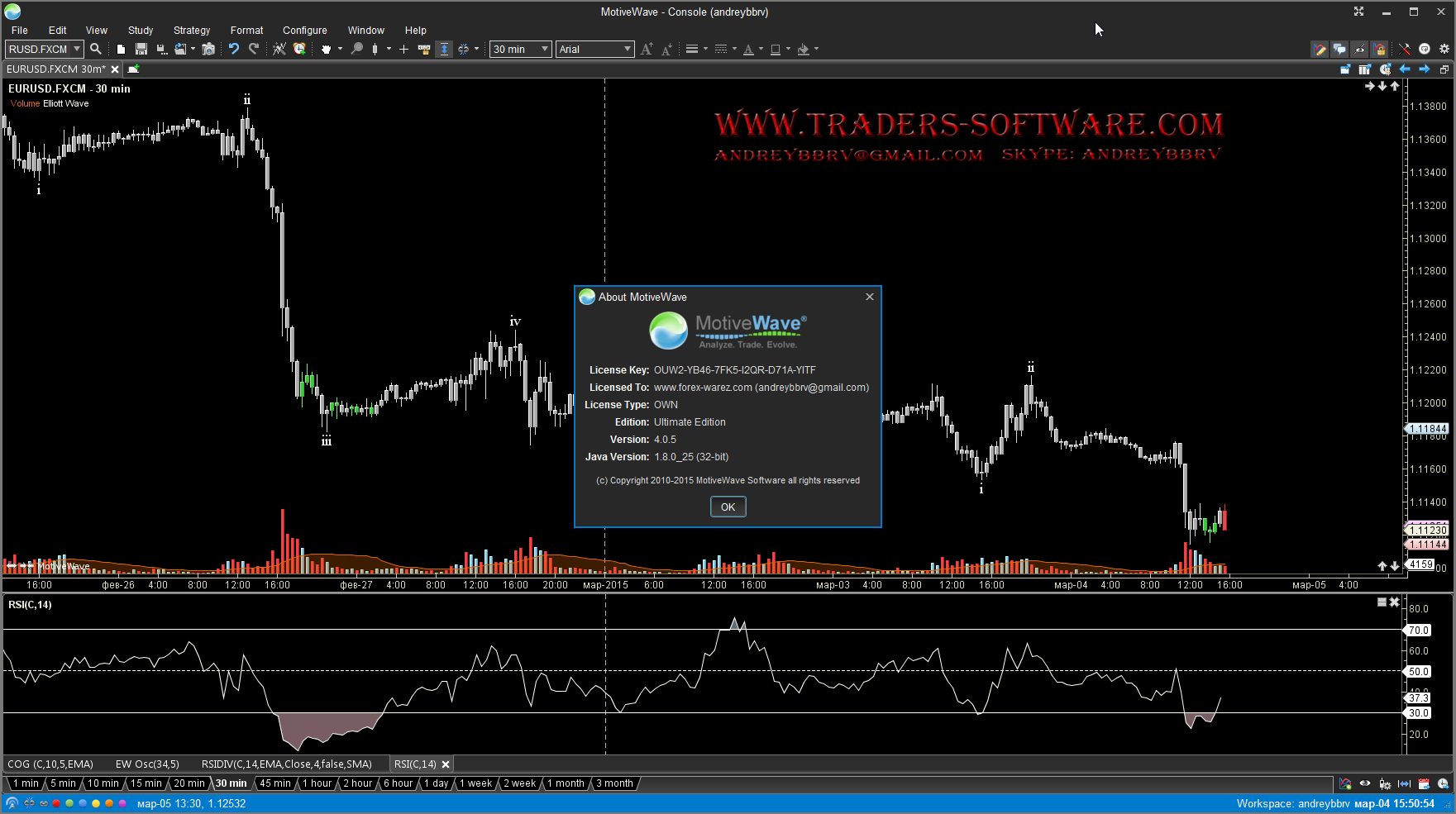Take a chart snapshot with camera icon
The image size is (1456, 814).
pyautogui.click(x=208, y=49)
